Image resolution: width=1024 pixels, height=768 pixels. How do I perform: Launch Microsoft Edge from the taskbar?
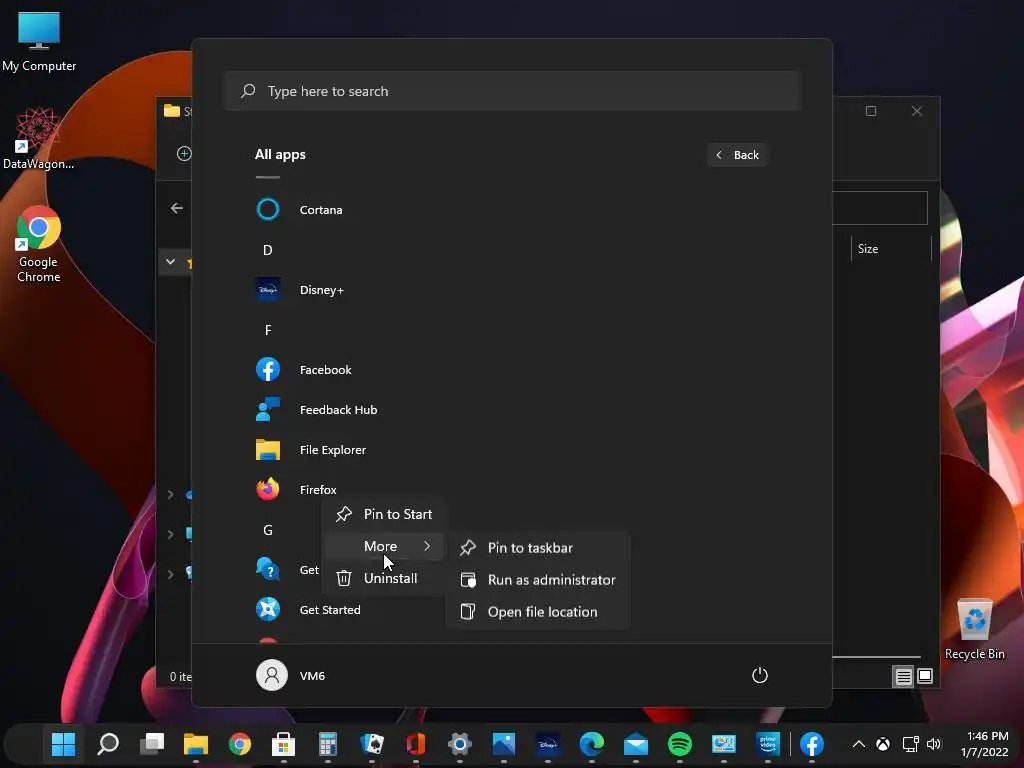click(592, 744)
